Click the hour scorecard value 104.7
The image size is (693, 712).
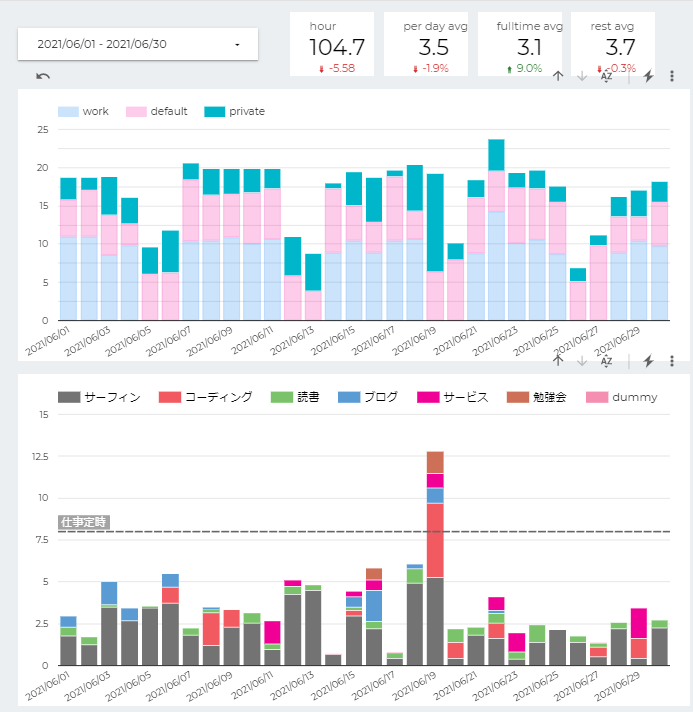tap(337, 48)
